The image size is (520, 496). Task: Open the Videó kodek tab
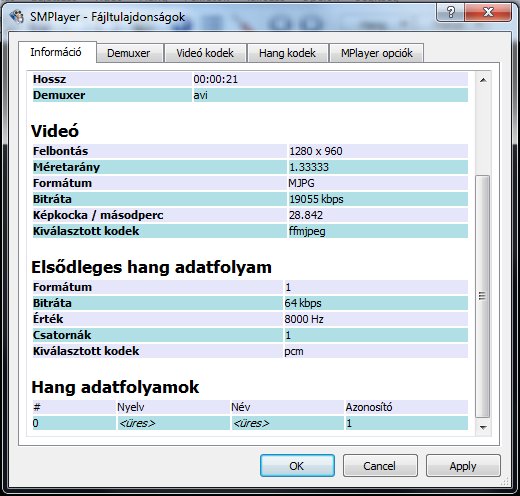[205, 53]
